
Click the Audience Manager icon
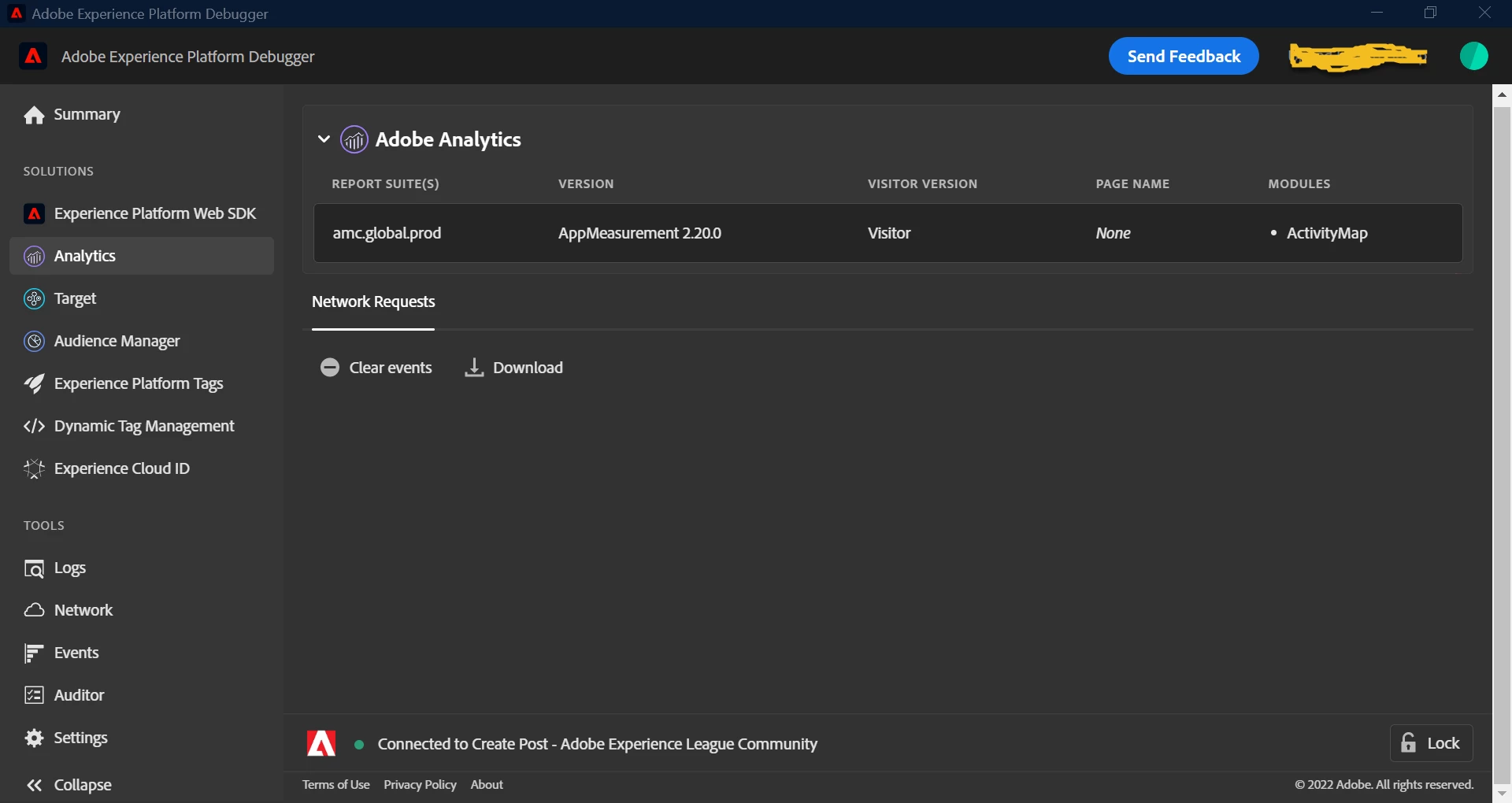[x=34, y=341]
